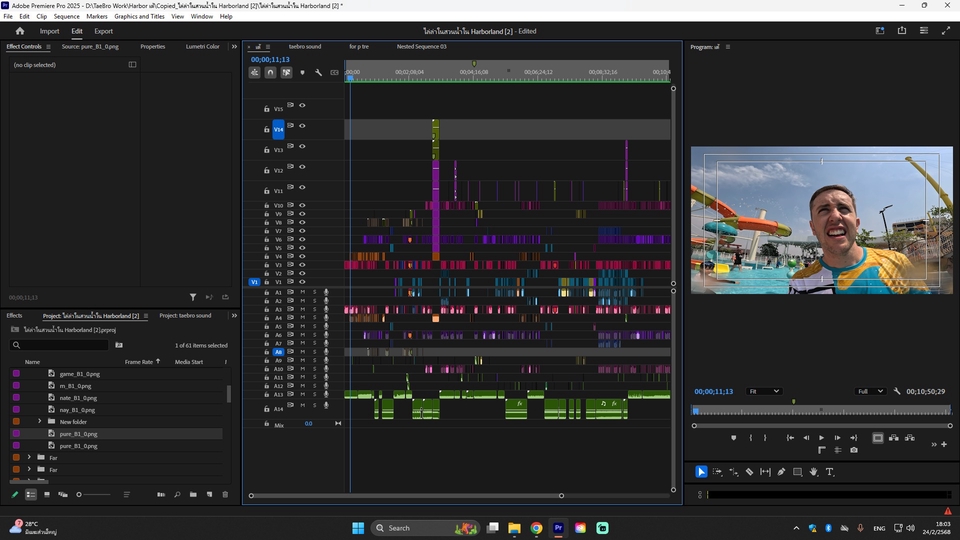The width and height of the screenshot is (960, 540).
Task: Click purple label swatch for game_B1_0.png
Action: 16,374
